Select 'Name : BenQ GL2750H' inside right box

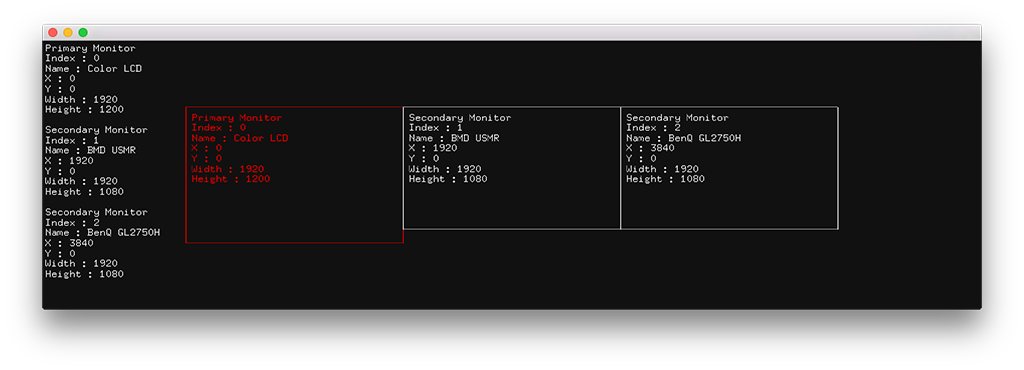(684, 138)
